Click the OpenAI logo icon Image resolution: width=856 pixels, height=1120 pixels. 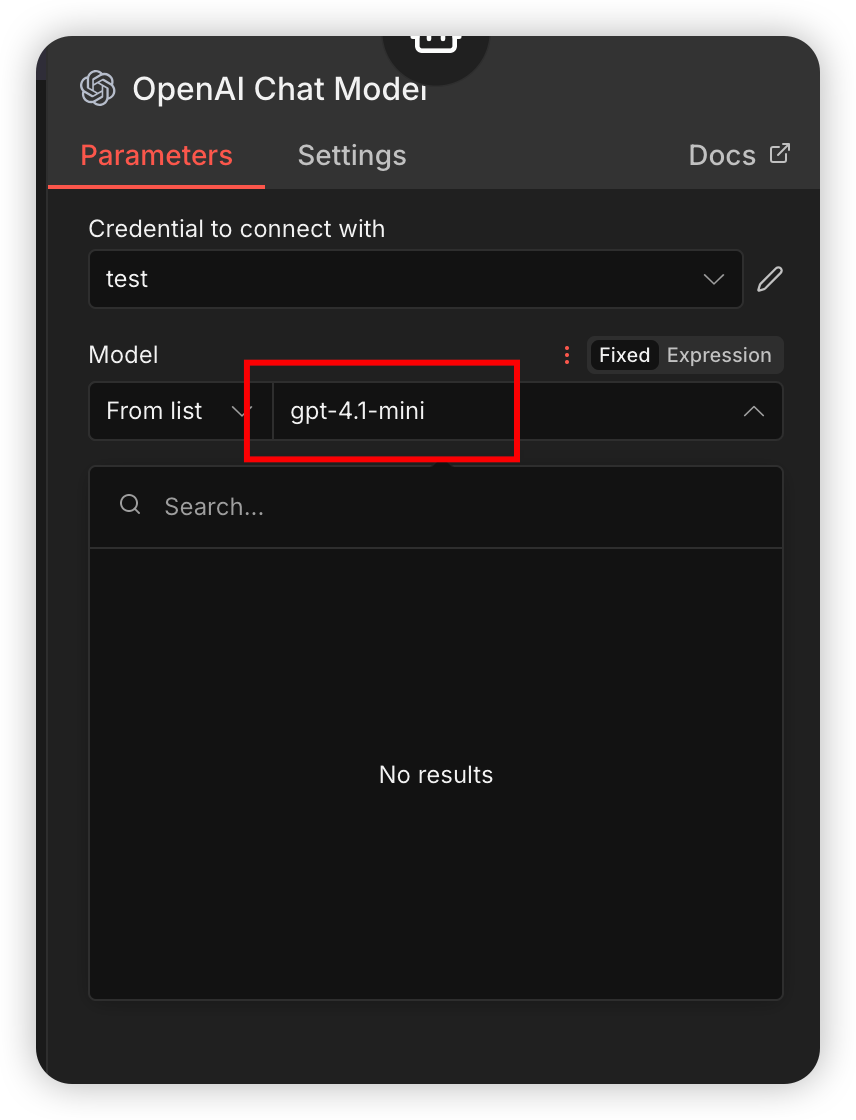pyautogui.click(x=98, y=89)
